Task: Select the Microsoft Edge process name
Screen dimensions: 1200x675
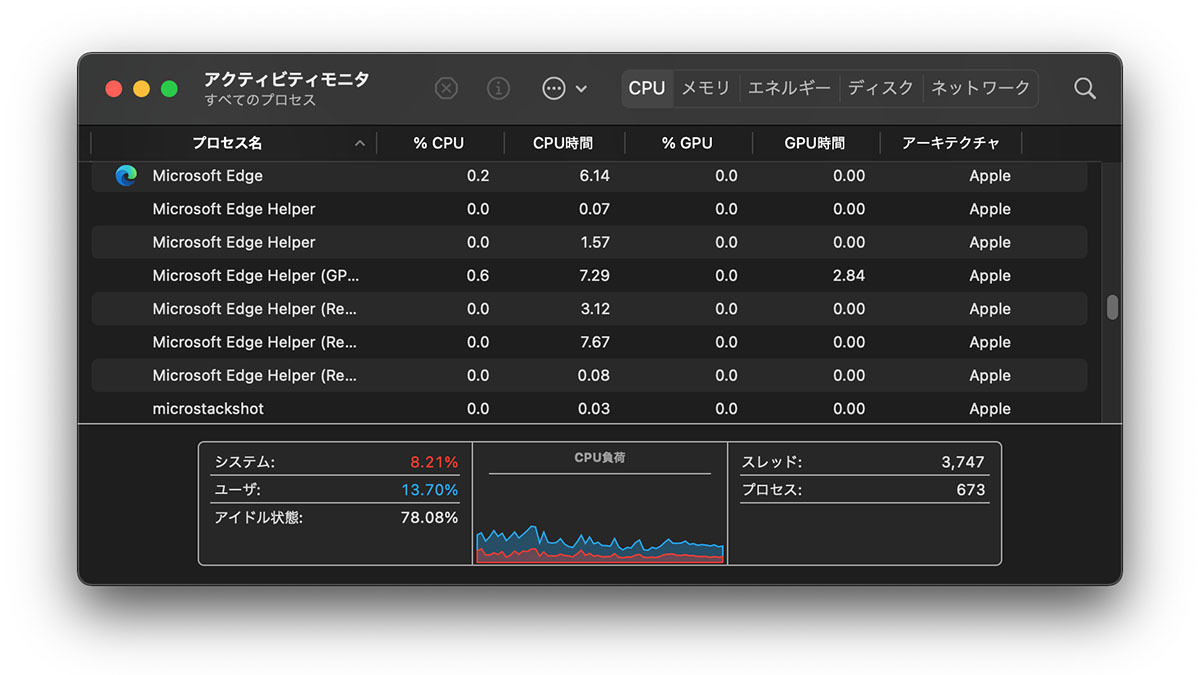Action: 208,176
